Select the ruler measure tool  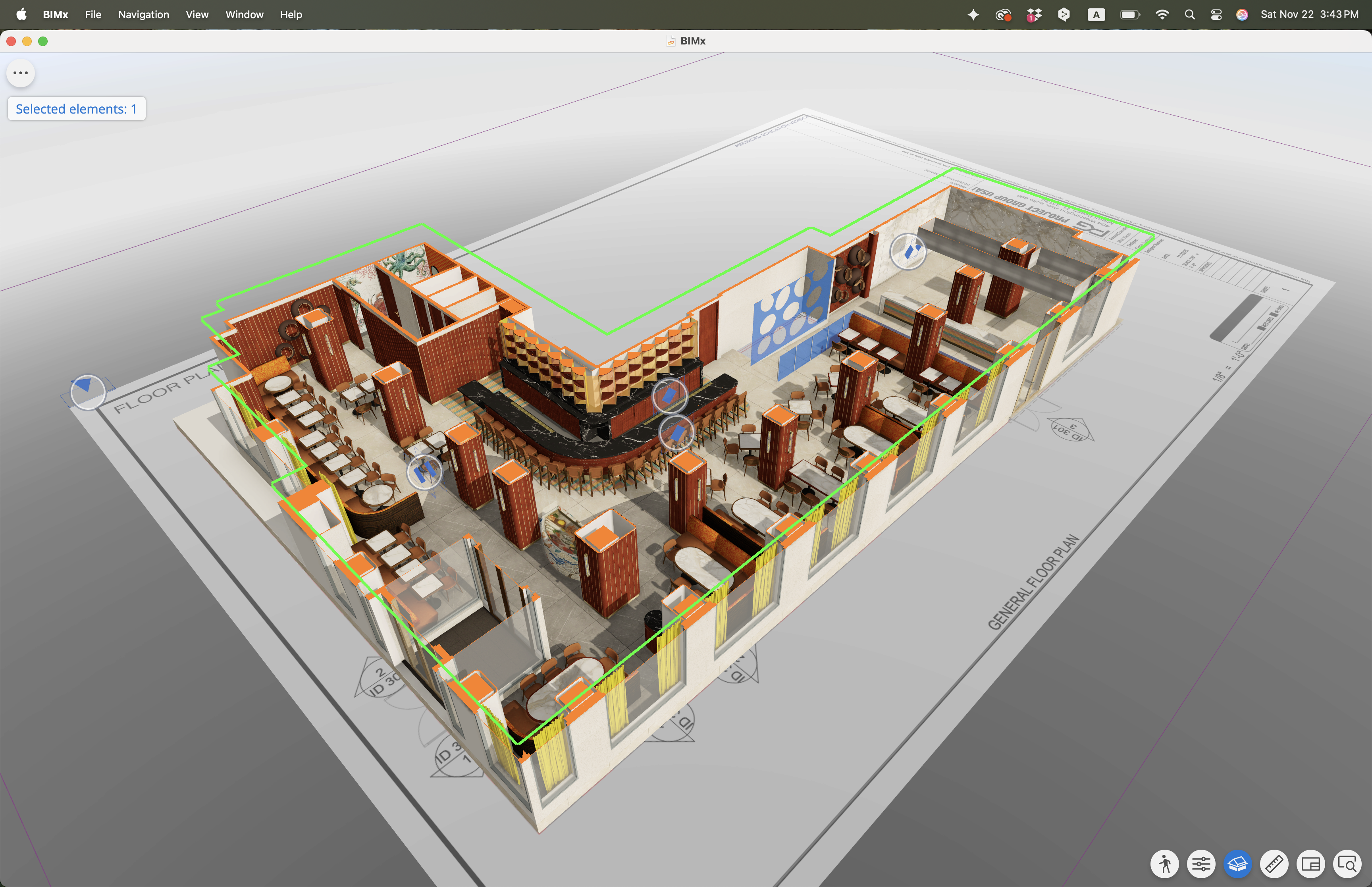[x=1274, y=864]
